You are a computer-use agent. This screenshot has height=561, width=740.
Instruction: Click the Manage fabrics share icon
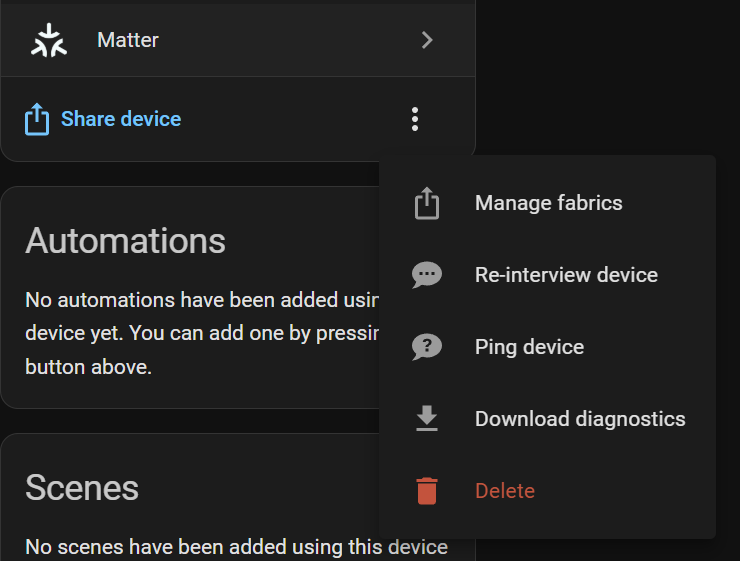click(x=427, y=203)
